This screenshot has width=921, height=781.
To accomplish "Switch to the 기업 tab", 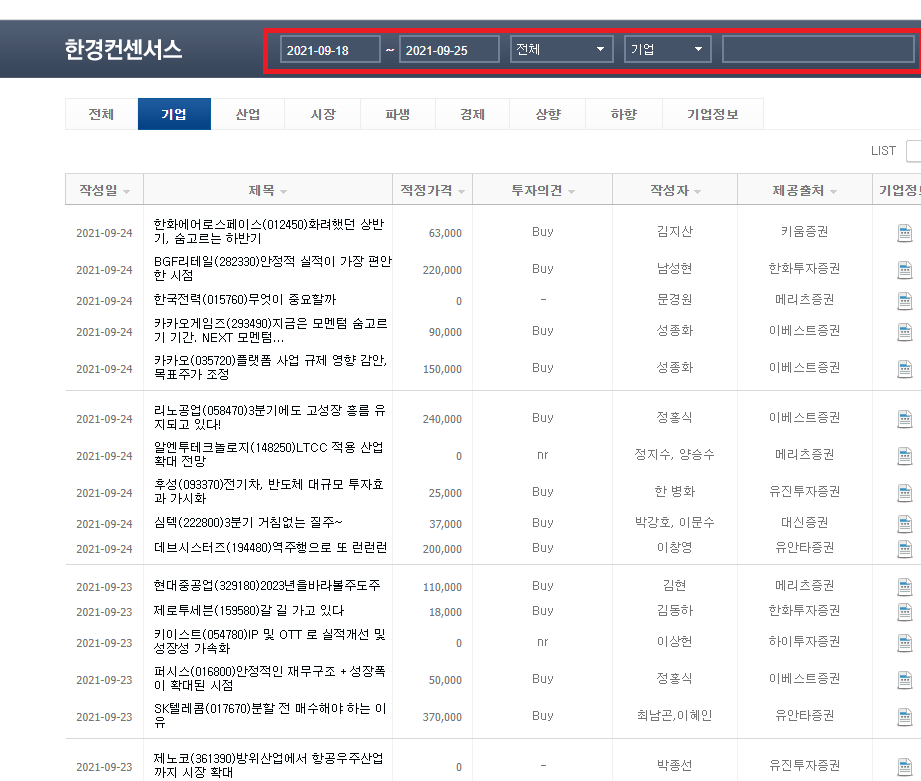I will click(174, 114).
